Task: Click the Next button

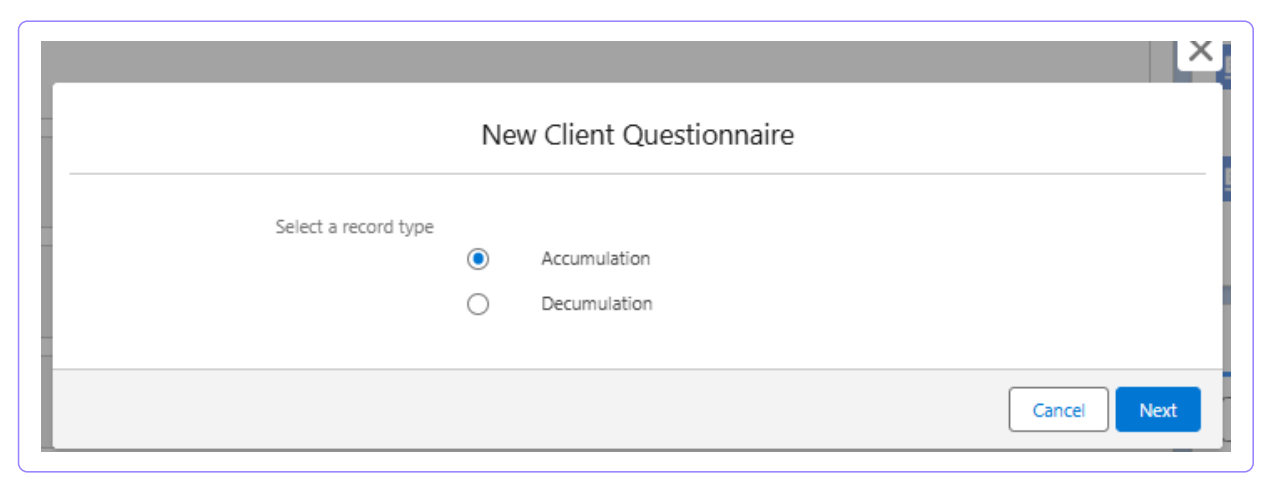Action: pos(1158,410)
